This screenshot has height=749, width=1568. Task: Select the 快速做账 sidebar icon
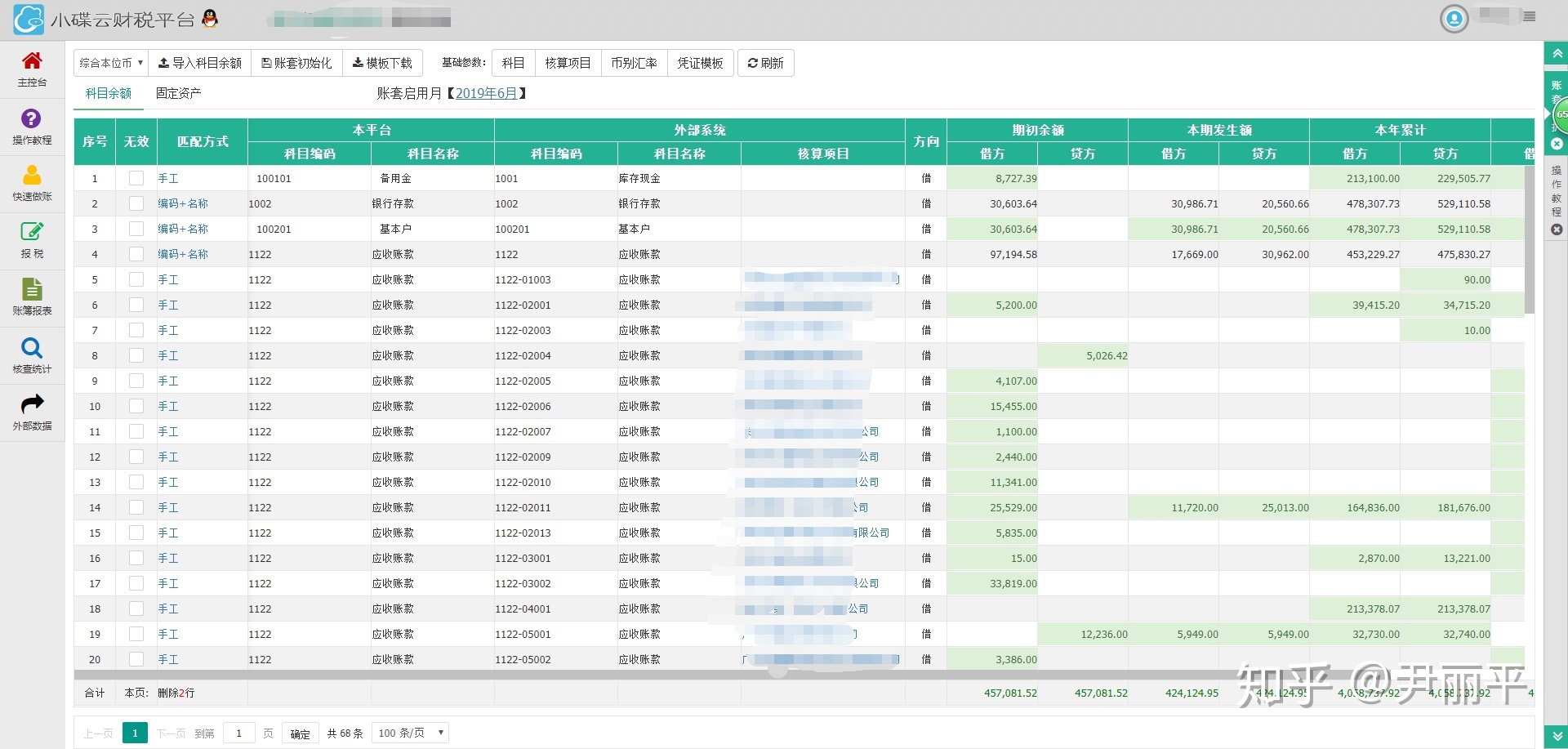(x=31, y=183)
